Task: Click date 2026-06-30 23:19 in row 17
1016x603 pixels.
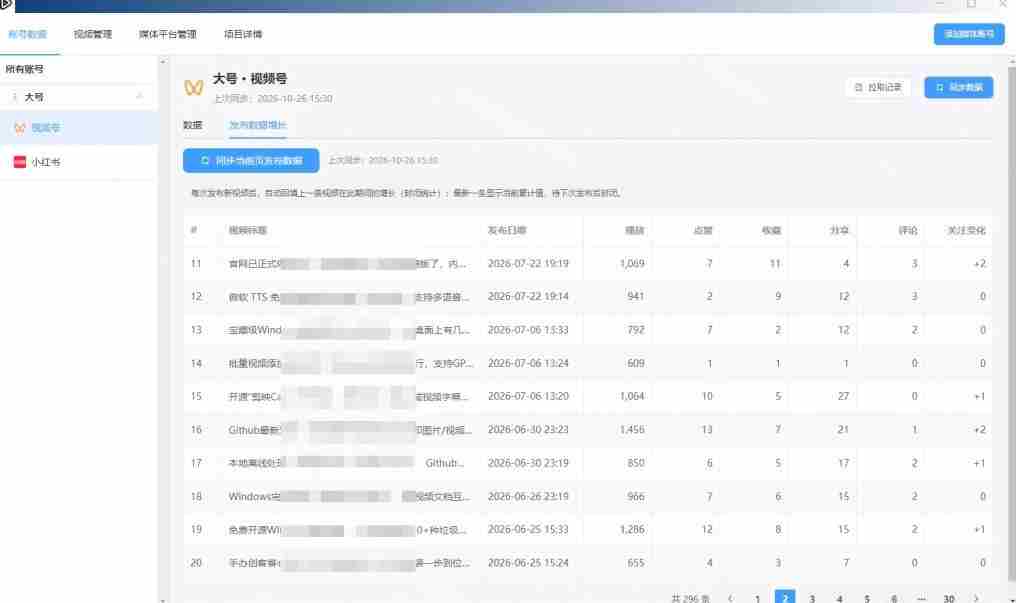Action: [x=528, y=463]
